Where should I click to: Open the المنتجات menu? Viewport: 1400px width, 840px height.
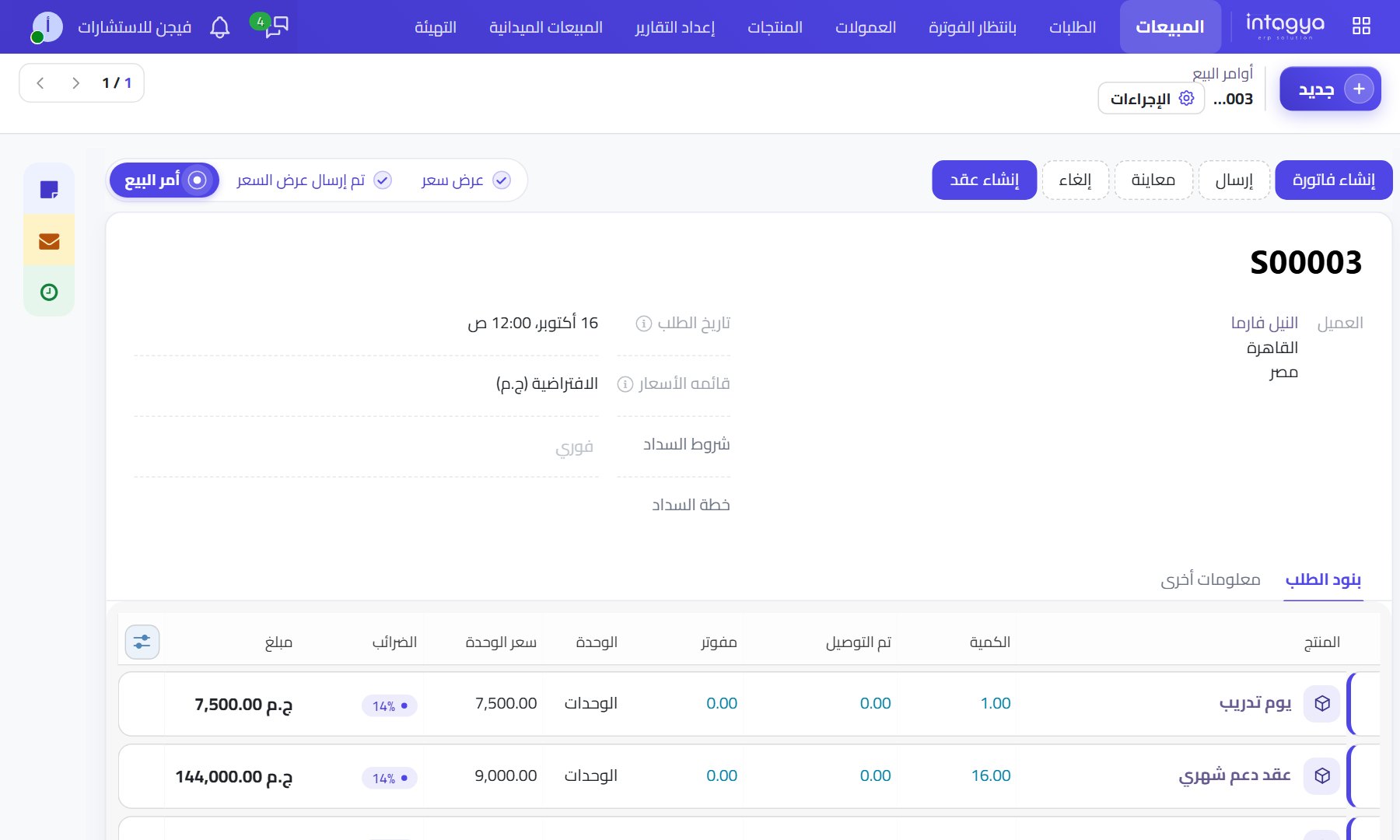pos(775,27)
